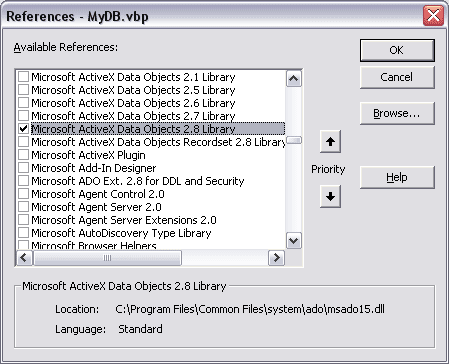Check Microsoft ActiveX Data Objects 2.6 Library
The height and width of the screenshot is (364, 449).
tap(23, 103)
